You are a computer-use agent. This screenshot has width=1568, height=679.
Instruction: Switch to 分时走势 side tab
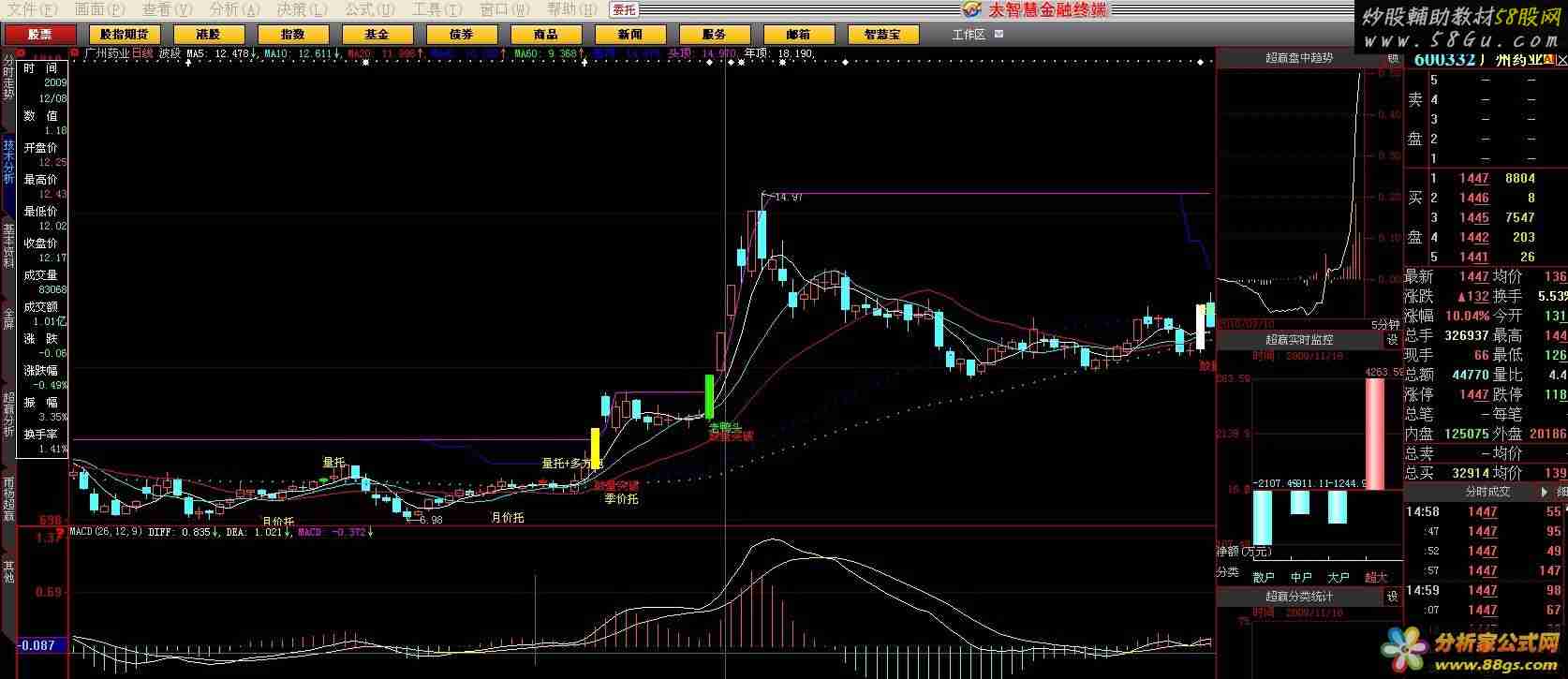pos(8,77)
